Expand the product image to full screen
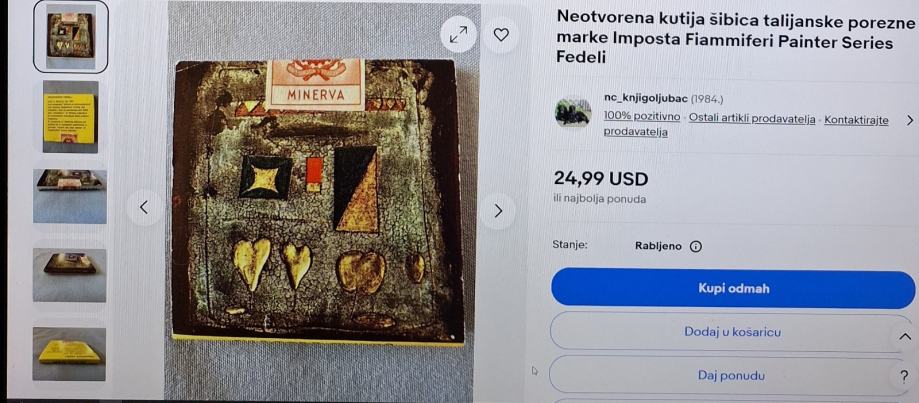The image size is (919, 403). point(458,35)
